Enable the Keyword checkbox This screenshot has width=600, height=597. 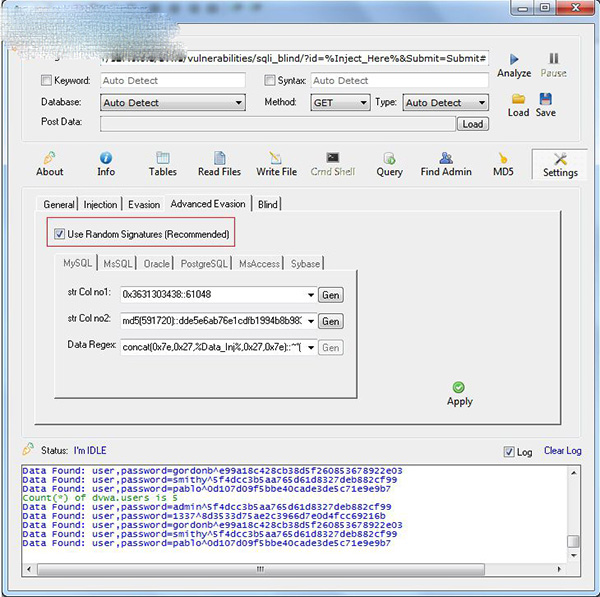[47, 80]
